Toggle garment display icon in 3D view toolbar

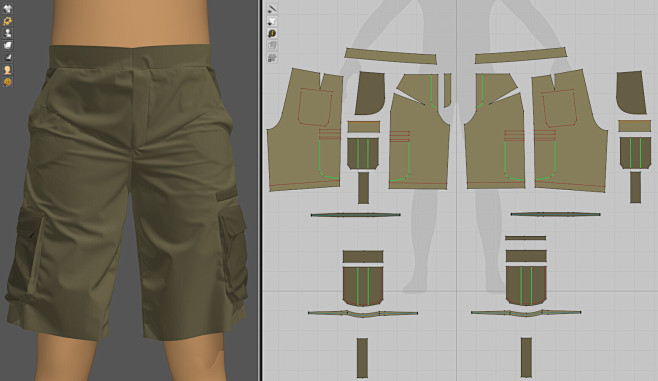coord(8,8)
